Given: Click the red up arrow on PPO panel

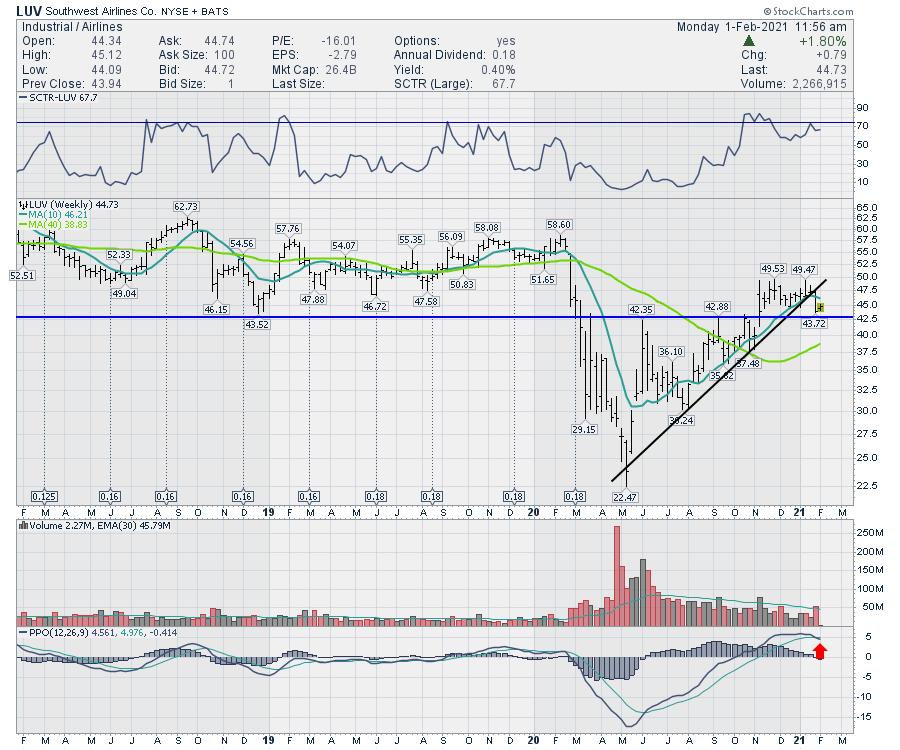Looking at the screenshot, I should (821, 652).
